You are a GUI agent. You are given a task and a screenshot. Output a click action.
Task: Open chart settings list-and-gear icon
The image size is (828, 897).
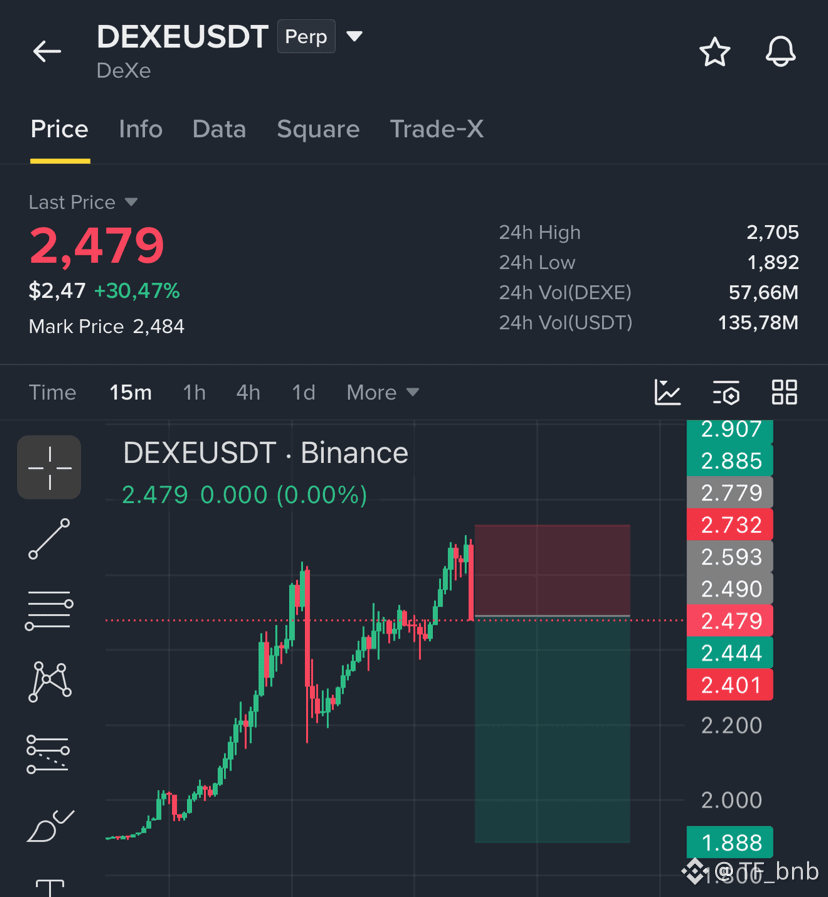tap(726, 393)
